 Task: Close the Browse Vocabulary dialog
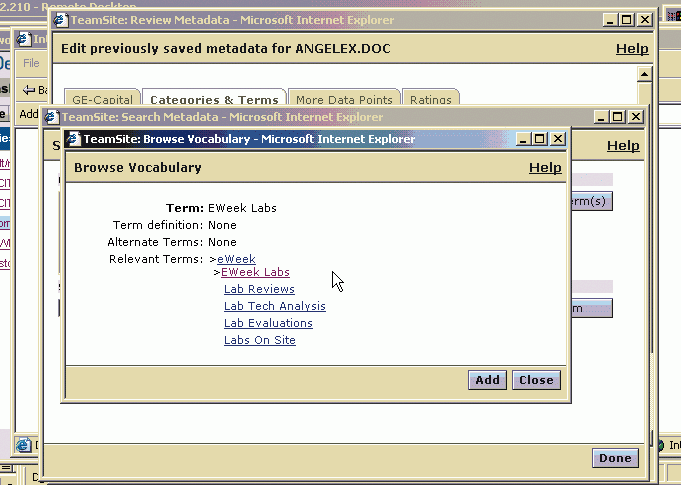click(536, 380)
